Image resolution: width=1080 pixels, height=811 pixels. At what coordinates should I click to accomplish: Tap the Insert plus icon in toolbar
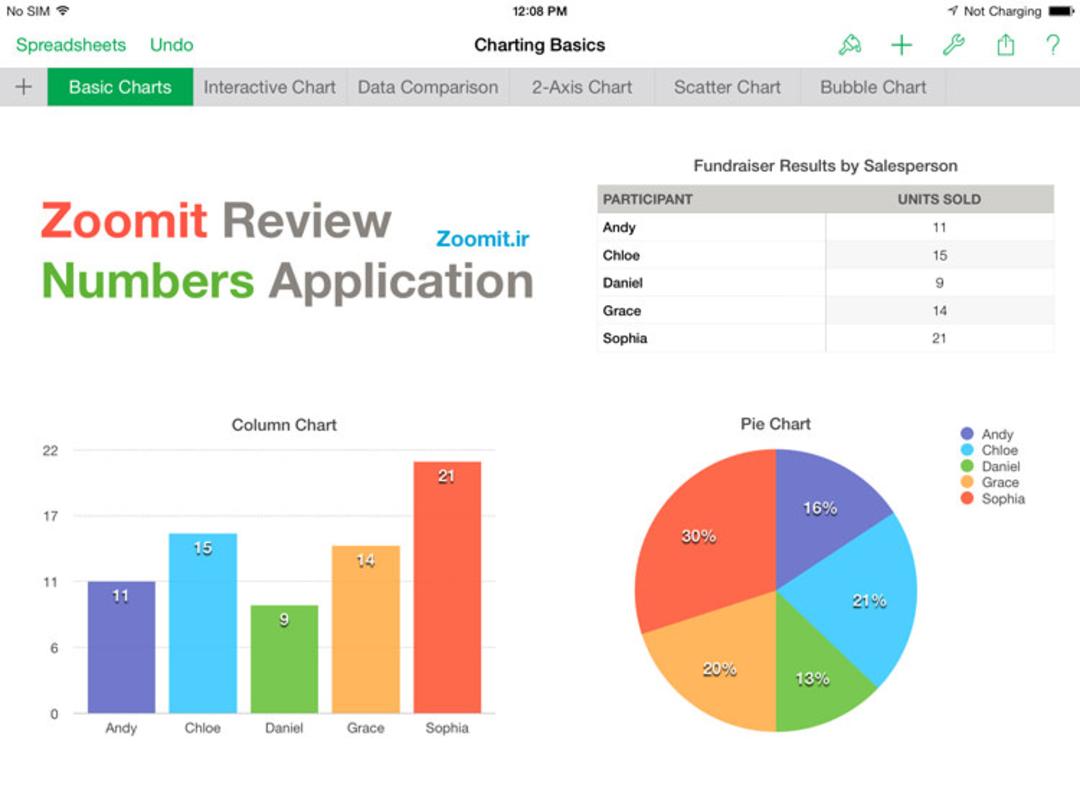click(901, 45)
